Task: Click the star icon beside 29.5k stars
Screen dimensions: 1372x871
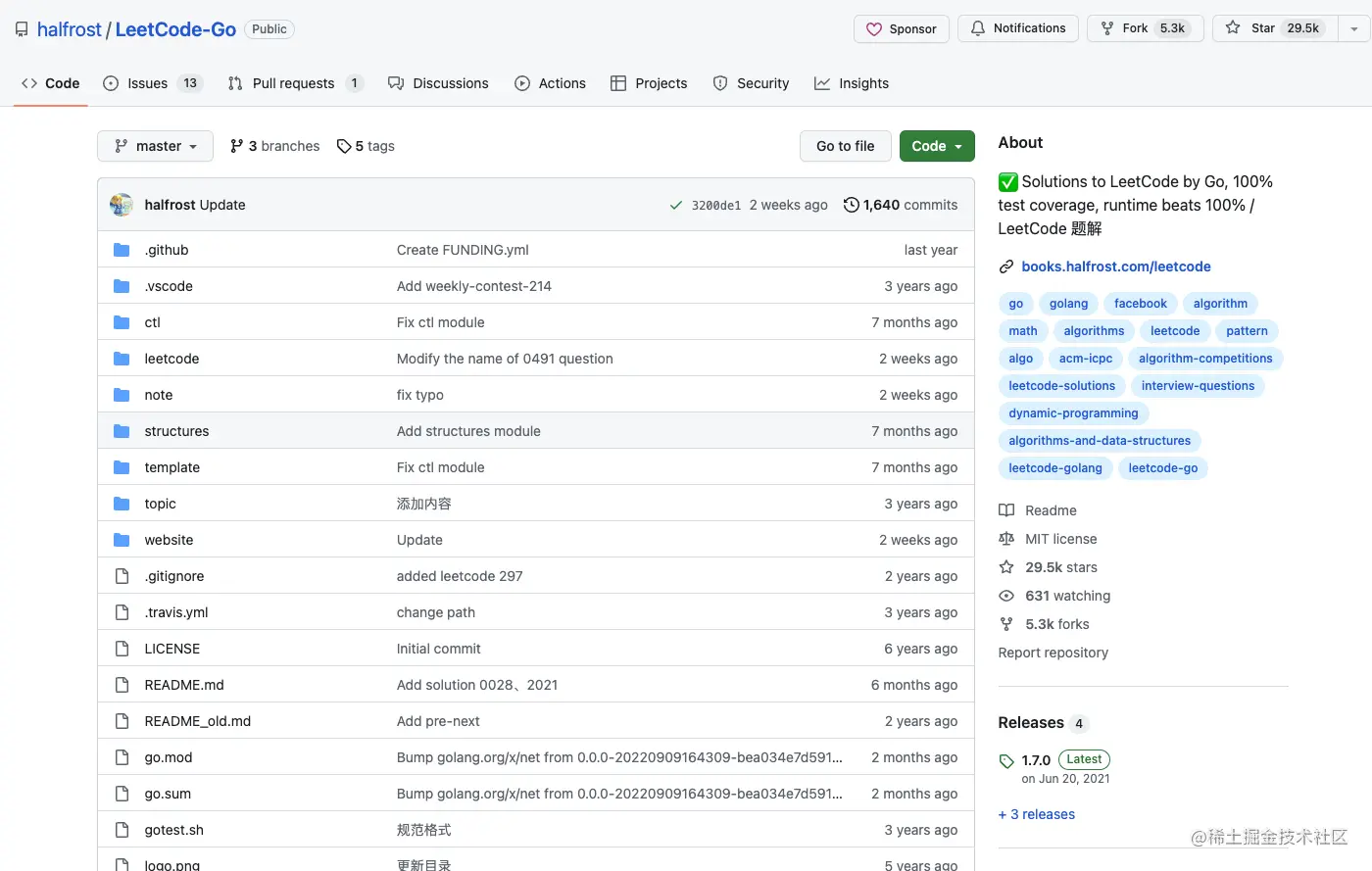Action: (x=1006, y=567)
